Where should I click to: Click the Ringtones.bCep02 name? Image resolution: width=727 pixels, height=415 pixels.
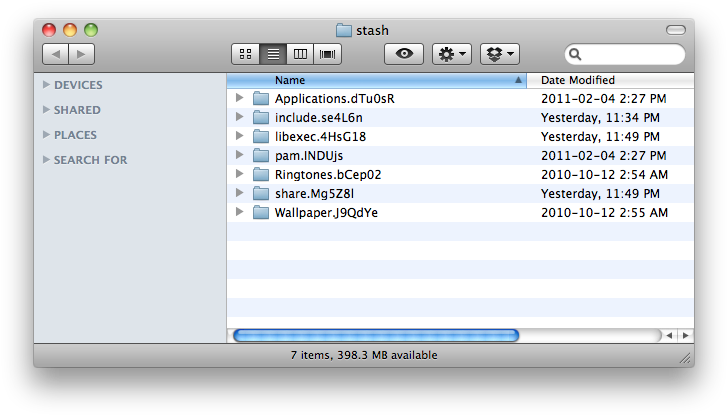click(328, 175)
